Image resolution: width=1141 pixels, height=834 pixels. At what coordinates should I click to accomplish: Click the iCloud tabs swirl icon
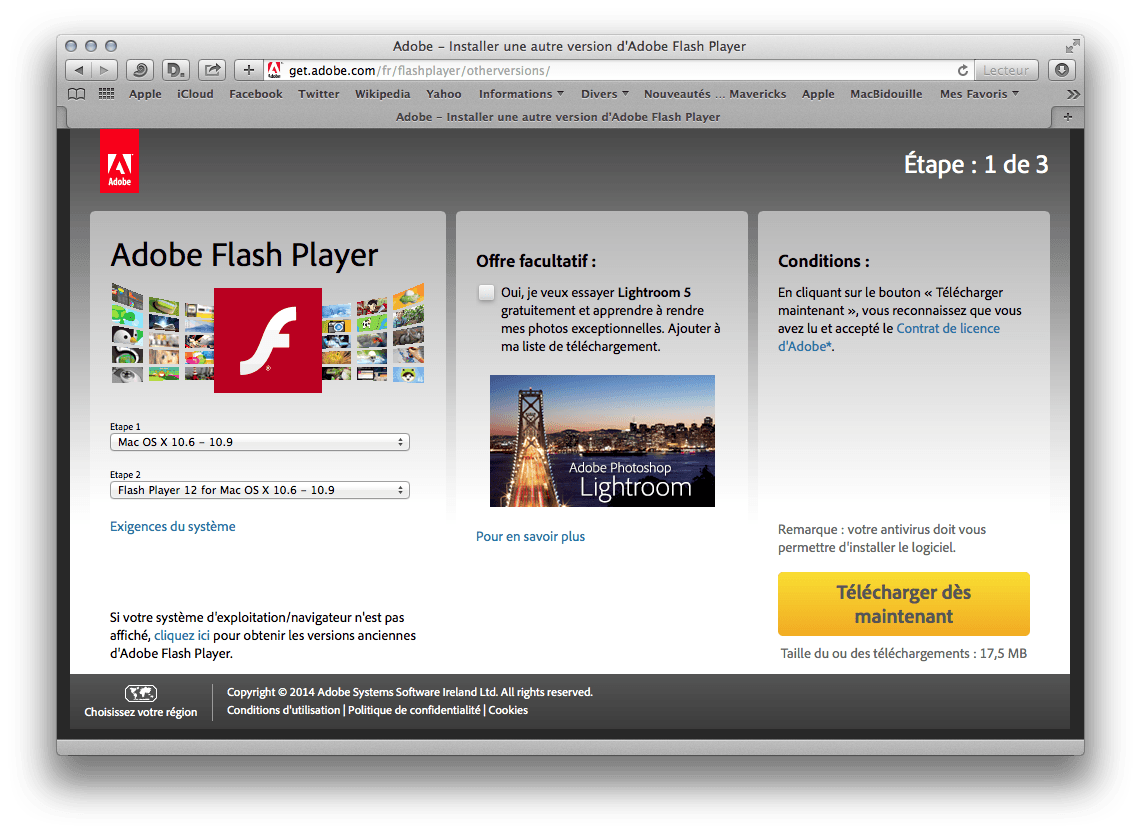(140, 70)
